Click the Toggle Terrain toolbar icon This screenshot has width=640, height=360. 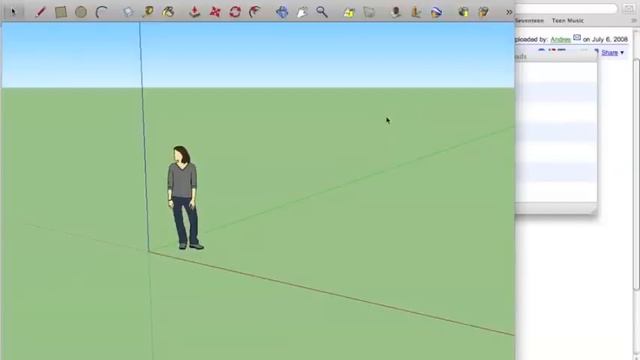pyautogui.click(x=416, y=12)
